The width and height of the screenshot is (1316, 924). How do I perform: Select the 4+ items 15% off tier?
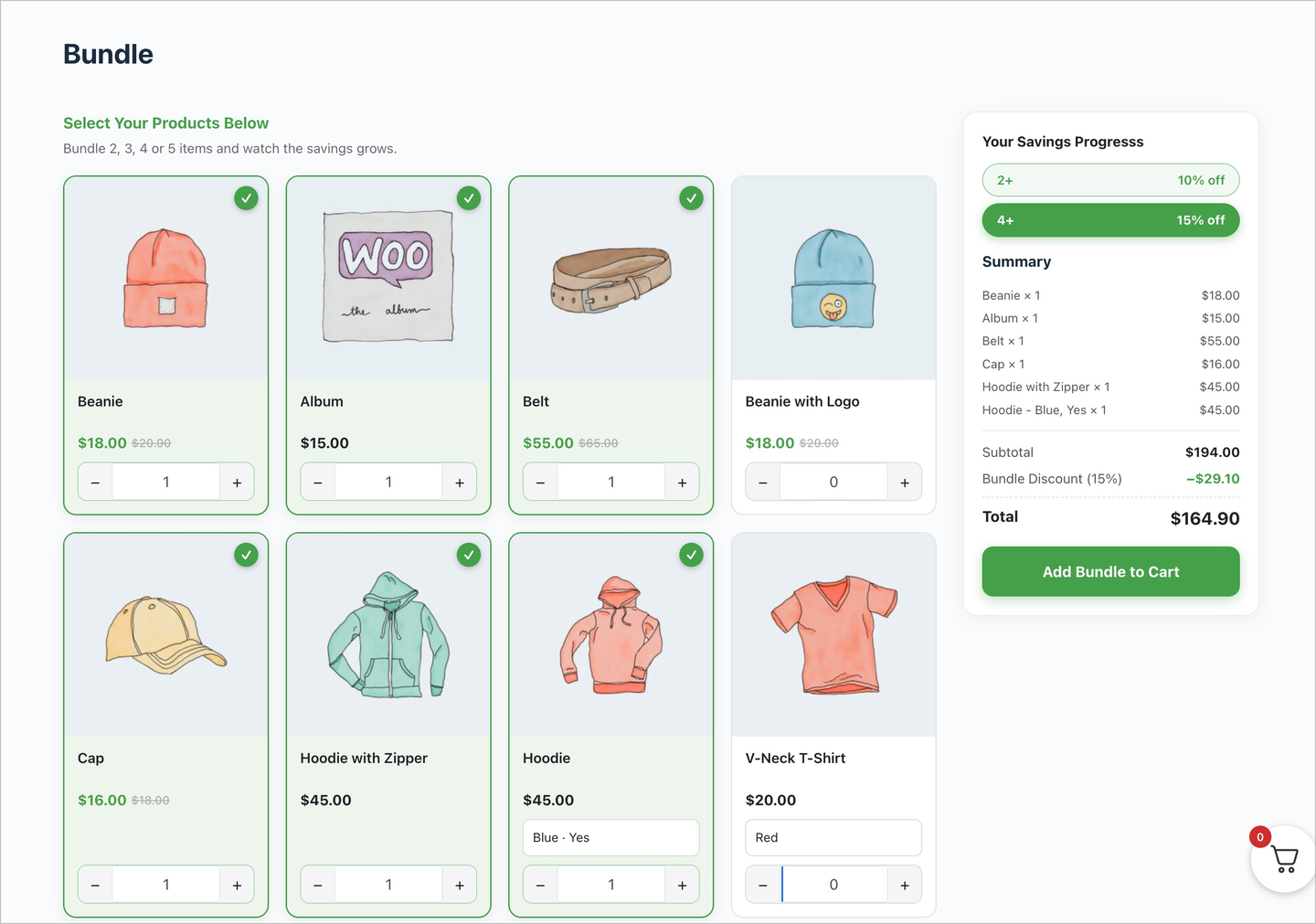coord(1110,220)
